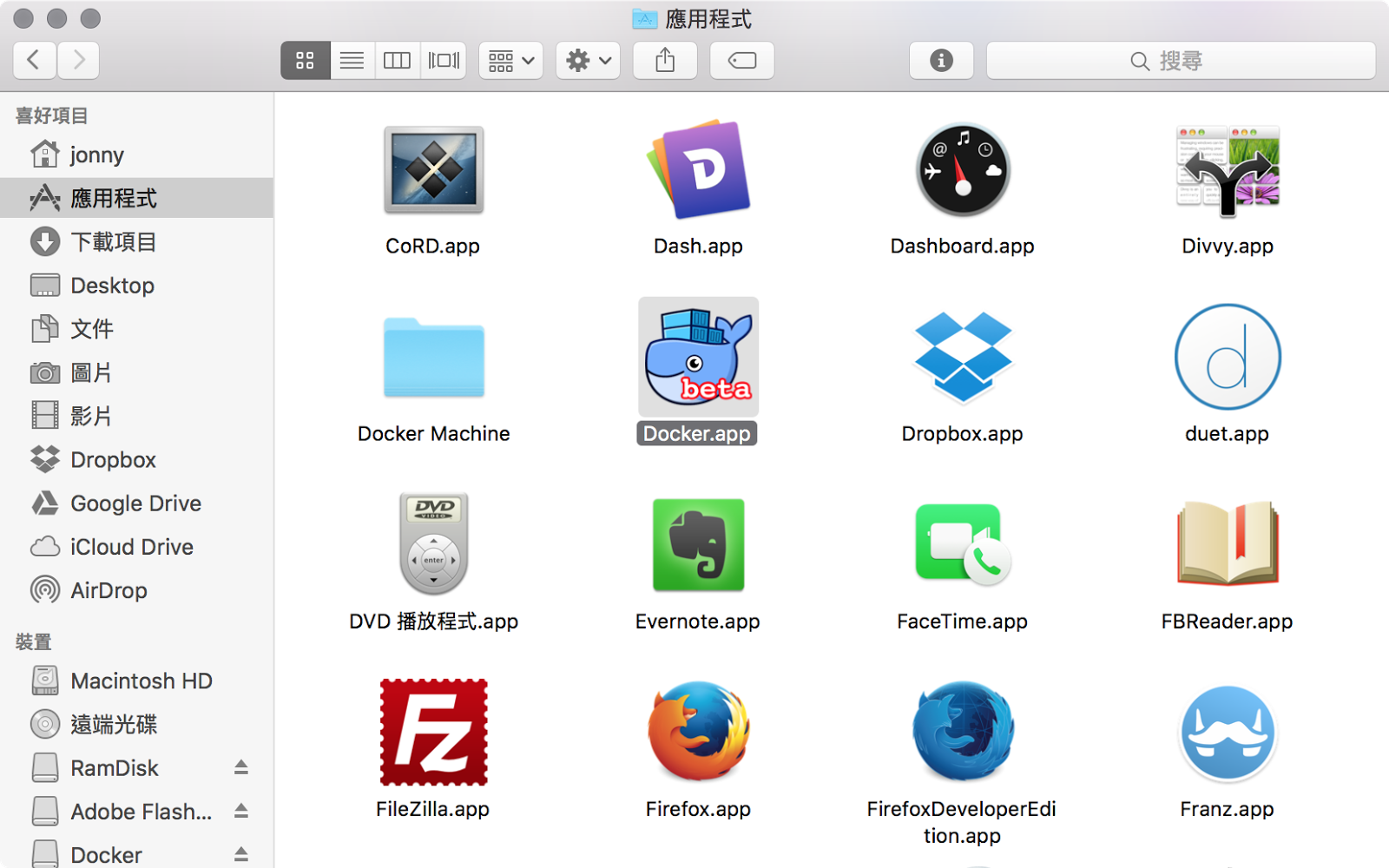
Task: Click the Docker.app file name label
Action: tap(697, 433)
